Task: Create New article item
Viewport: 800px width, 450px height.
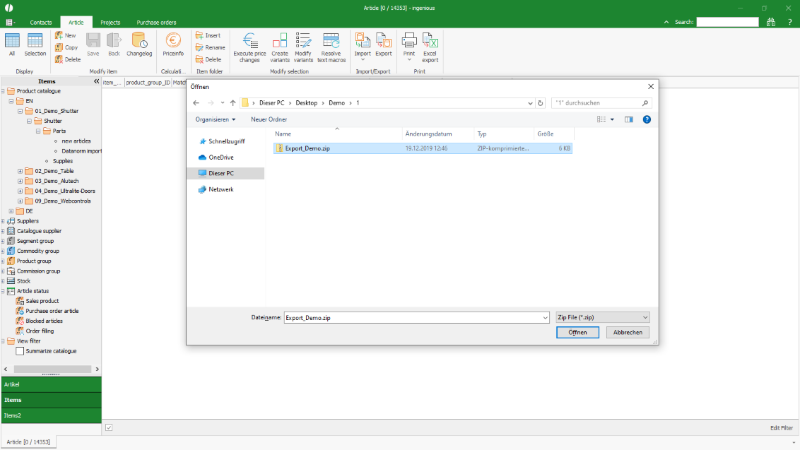Action: [65, 35]
